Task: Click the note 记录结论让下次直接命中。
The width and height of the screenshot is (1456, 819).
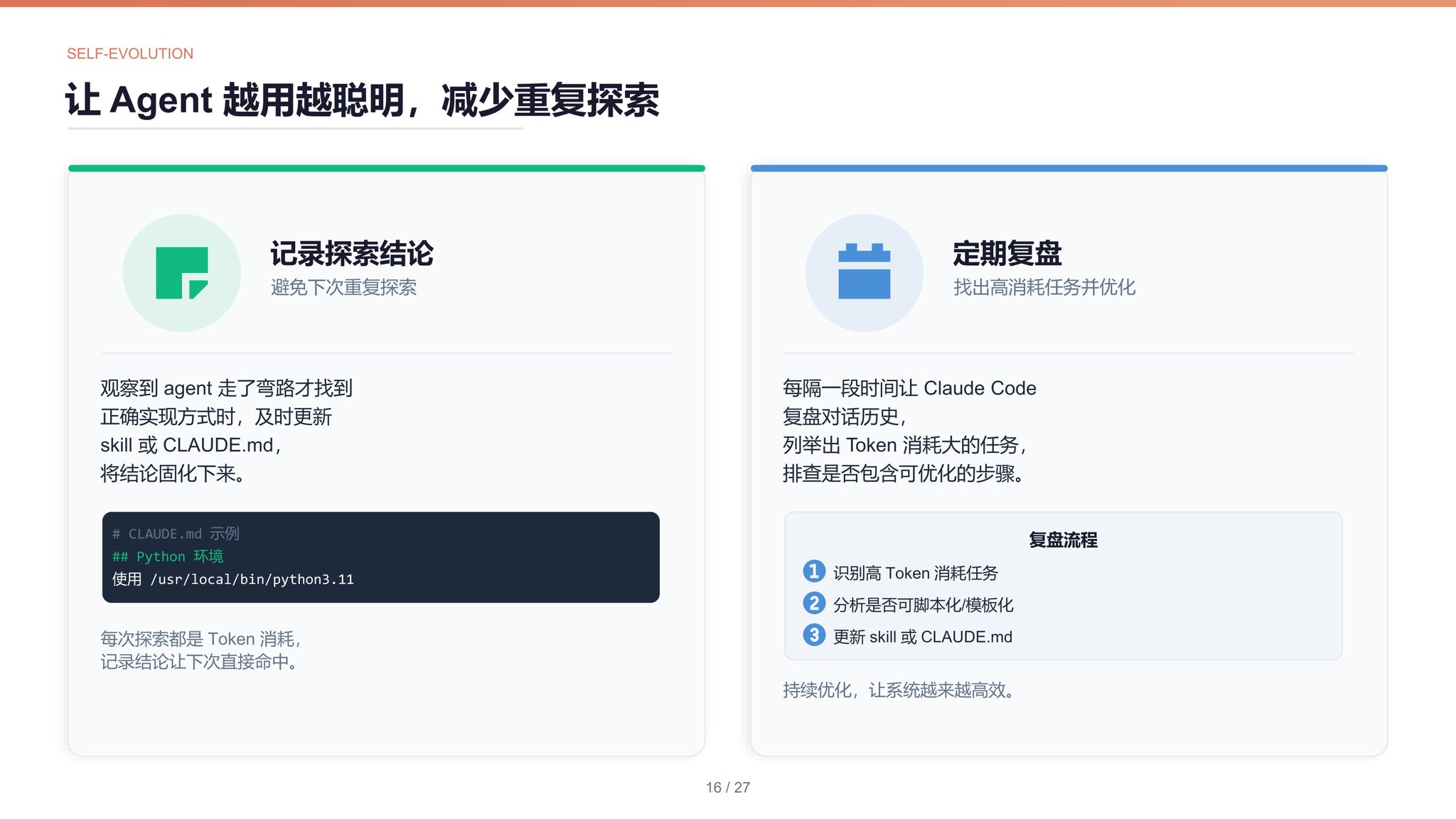Action: tap(200, 662)
